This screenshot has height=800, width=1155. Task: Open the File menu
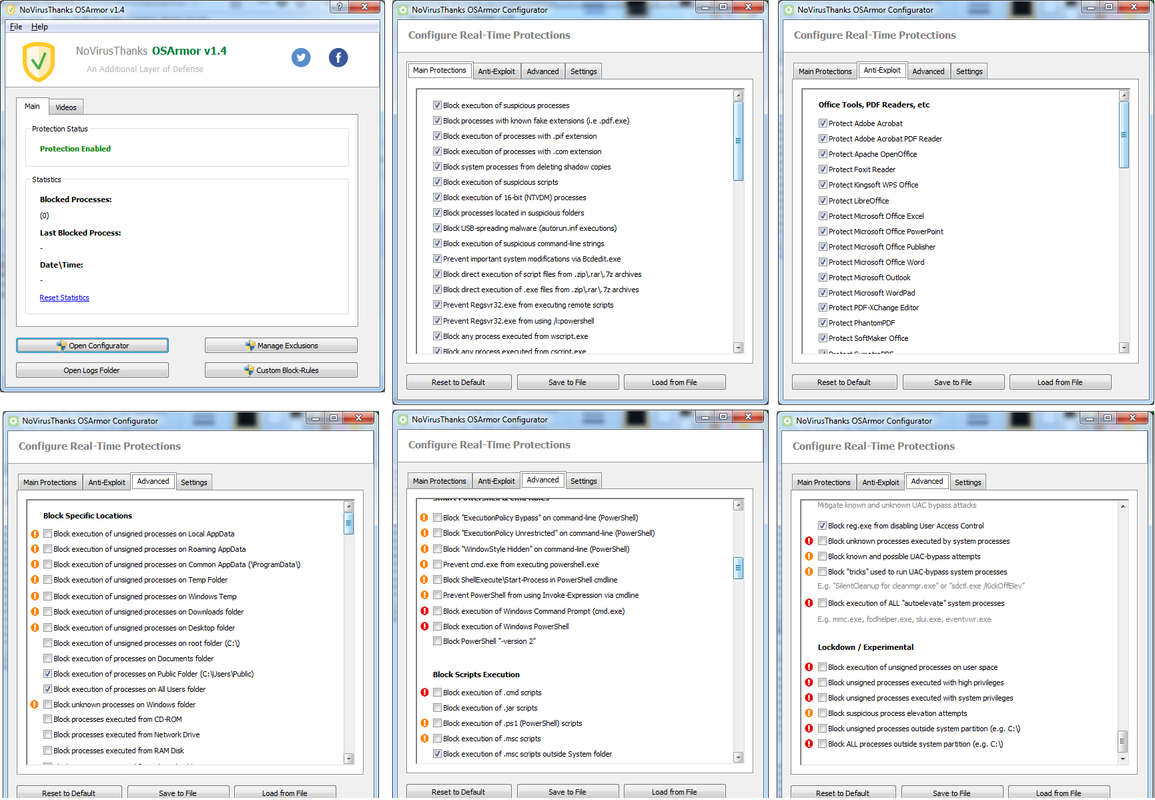tap(15, 27)
